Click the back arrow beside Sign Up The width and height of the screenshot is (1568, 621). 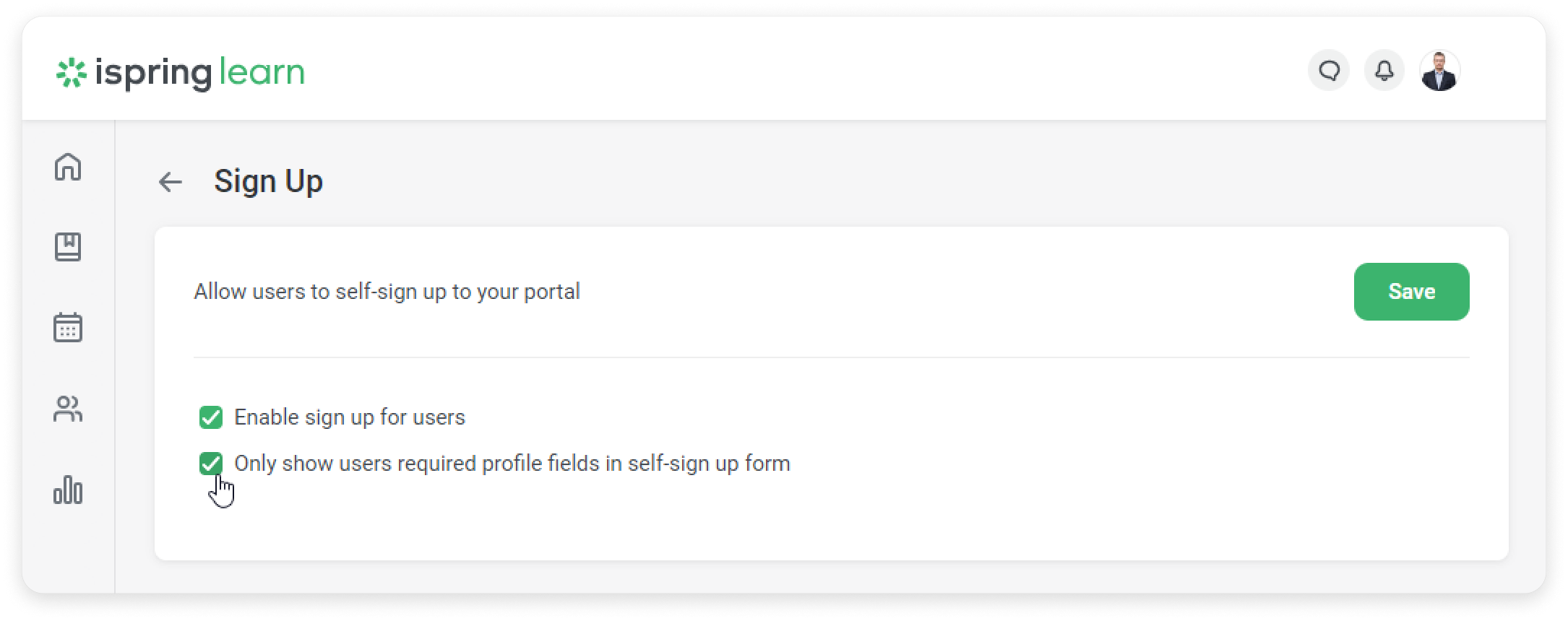[x=171, y=182]
